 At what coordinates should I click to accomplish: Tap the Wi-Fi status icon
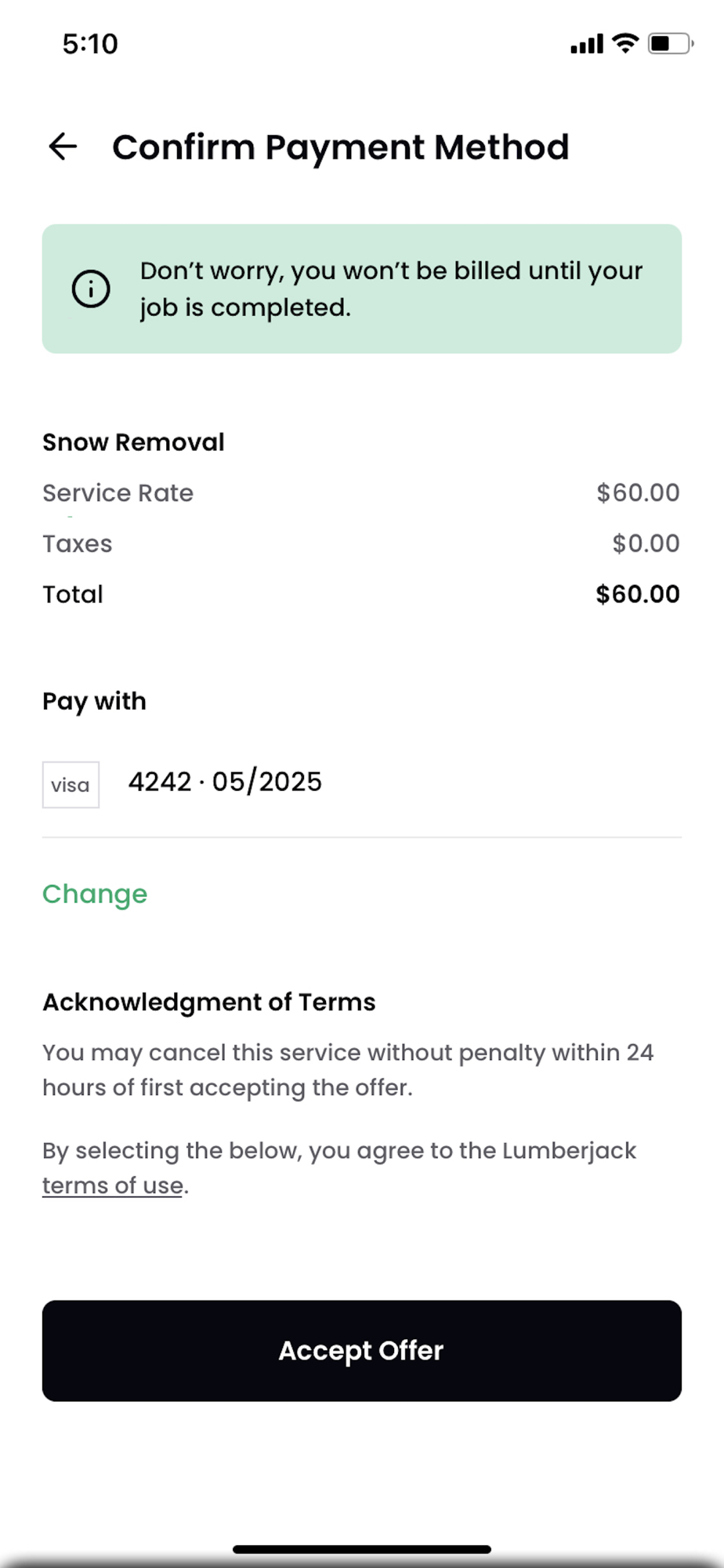pyautogui.click(x=625, y=43)
